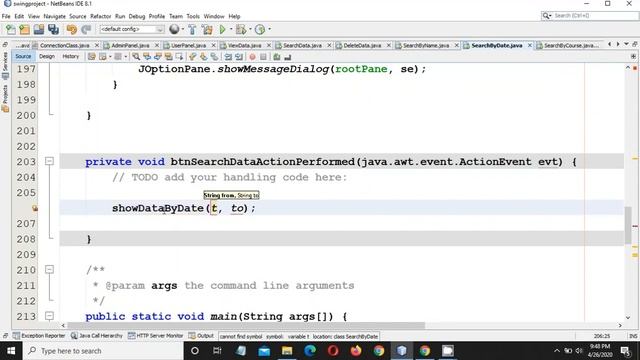Image resolution: width=640 pixels, height=360 pixels.
Task: Toggle the Source view button
Action: [23, 56]
